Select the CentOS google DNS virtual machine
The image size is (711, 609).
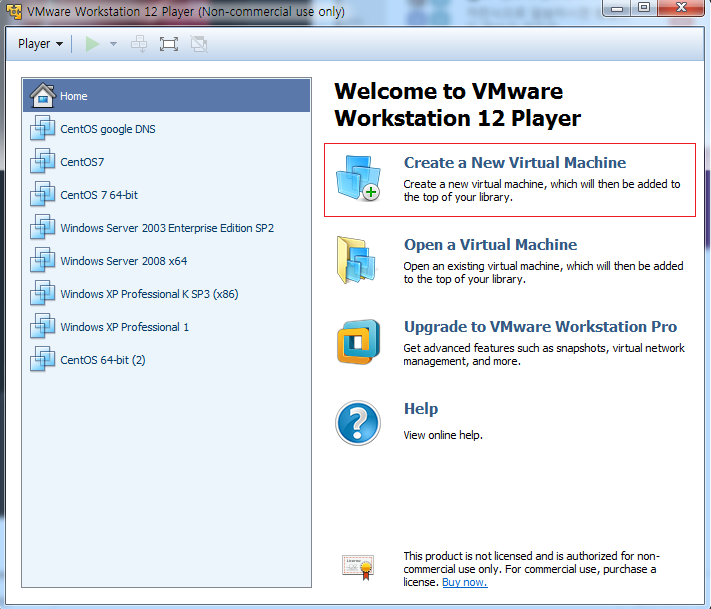pyautogui.click(x=166, y=129)
